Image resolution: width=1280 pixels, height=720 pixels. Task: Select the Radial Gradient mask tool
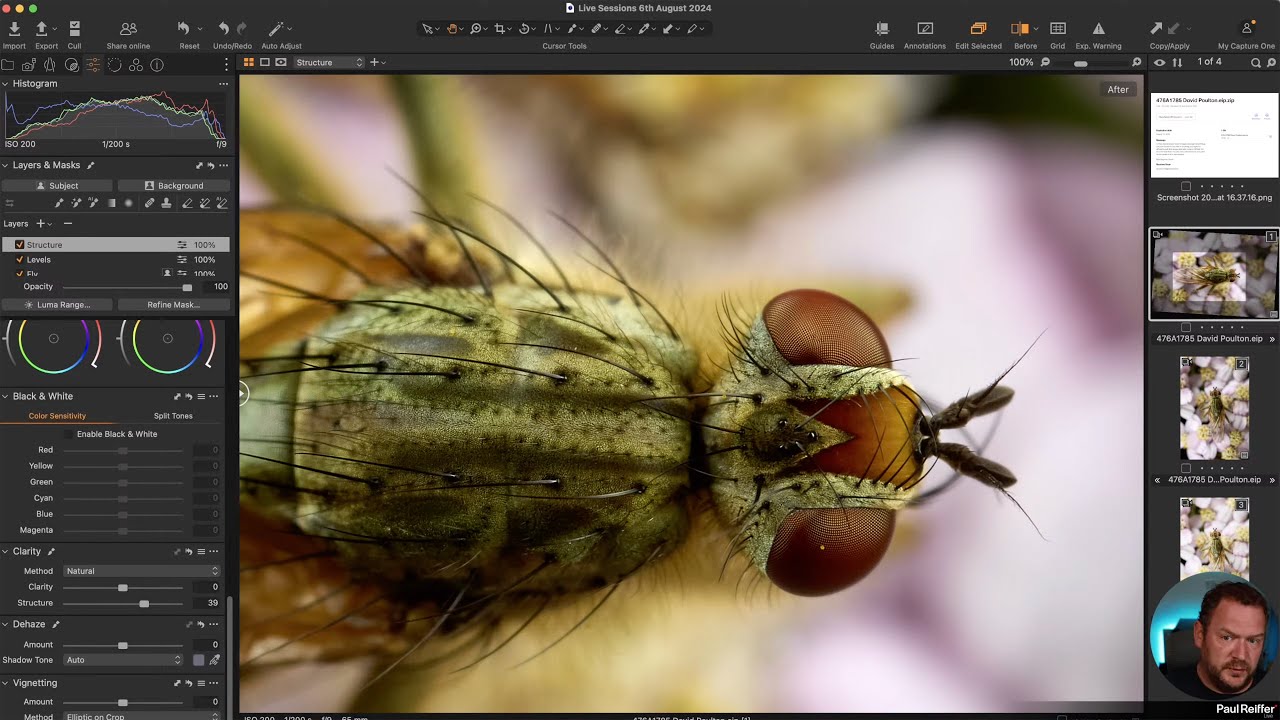point(128,203)
